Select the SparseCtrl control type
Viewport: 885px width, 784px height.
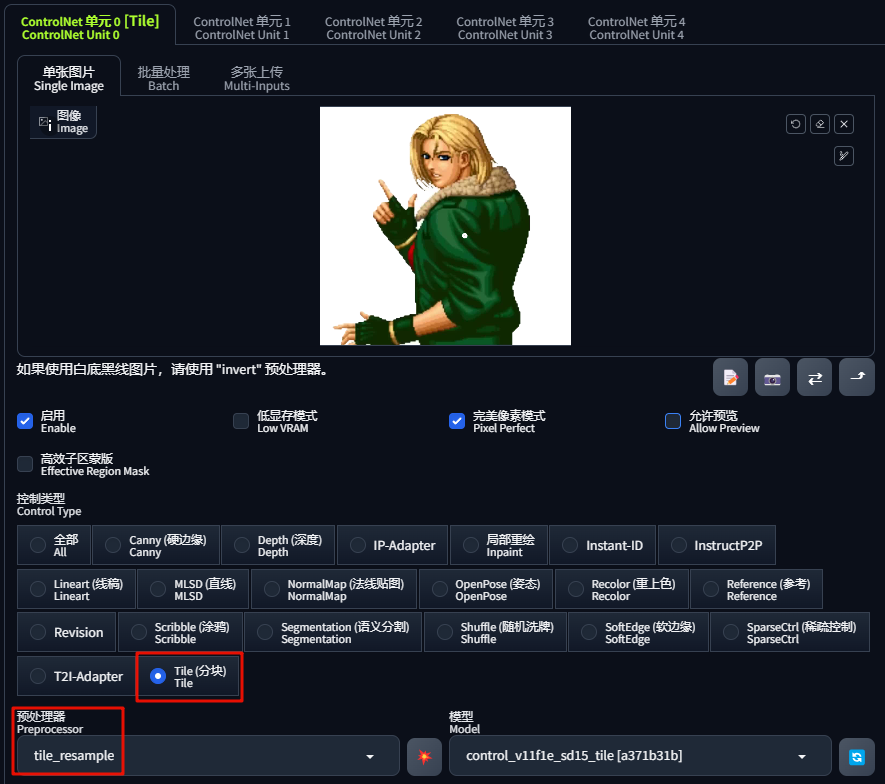(x=790, y=632)
